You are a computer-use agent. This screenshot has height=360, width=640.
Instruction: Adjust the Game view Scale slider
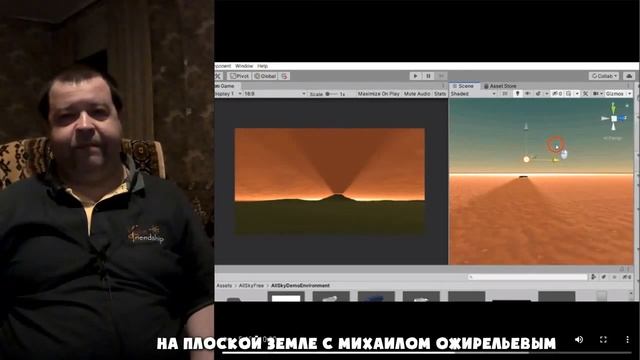click(x=331, y=94)
